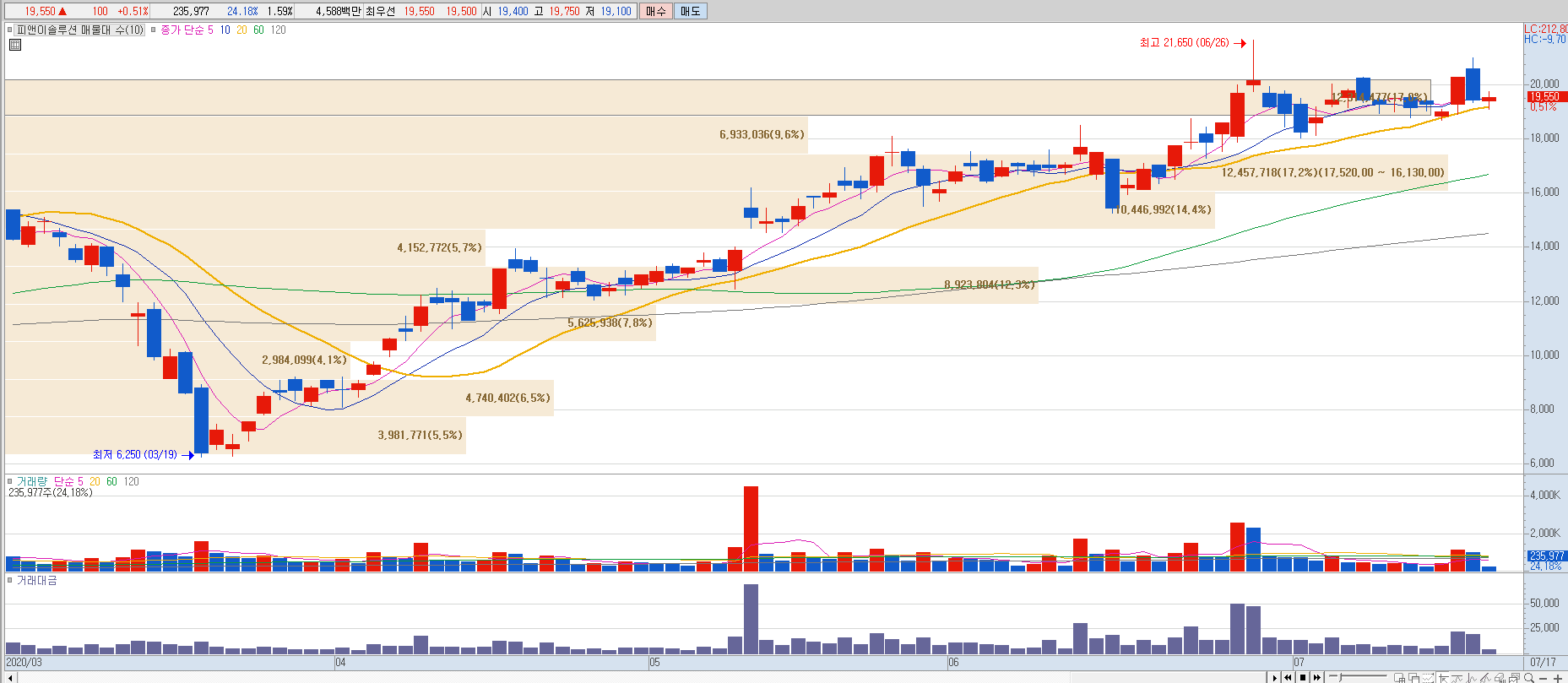Click the 5,625,938(7.8%) volume profile label
Viewport: 1568px width, 683px height.
[610, 323]
